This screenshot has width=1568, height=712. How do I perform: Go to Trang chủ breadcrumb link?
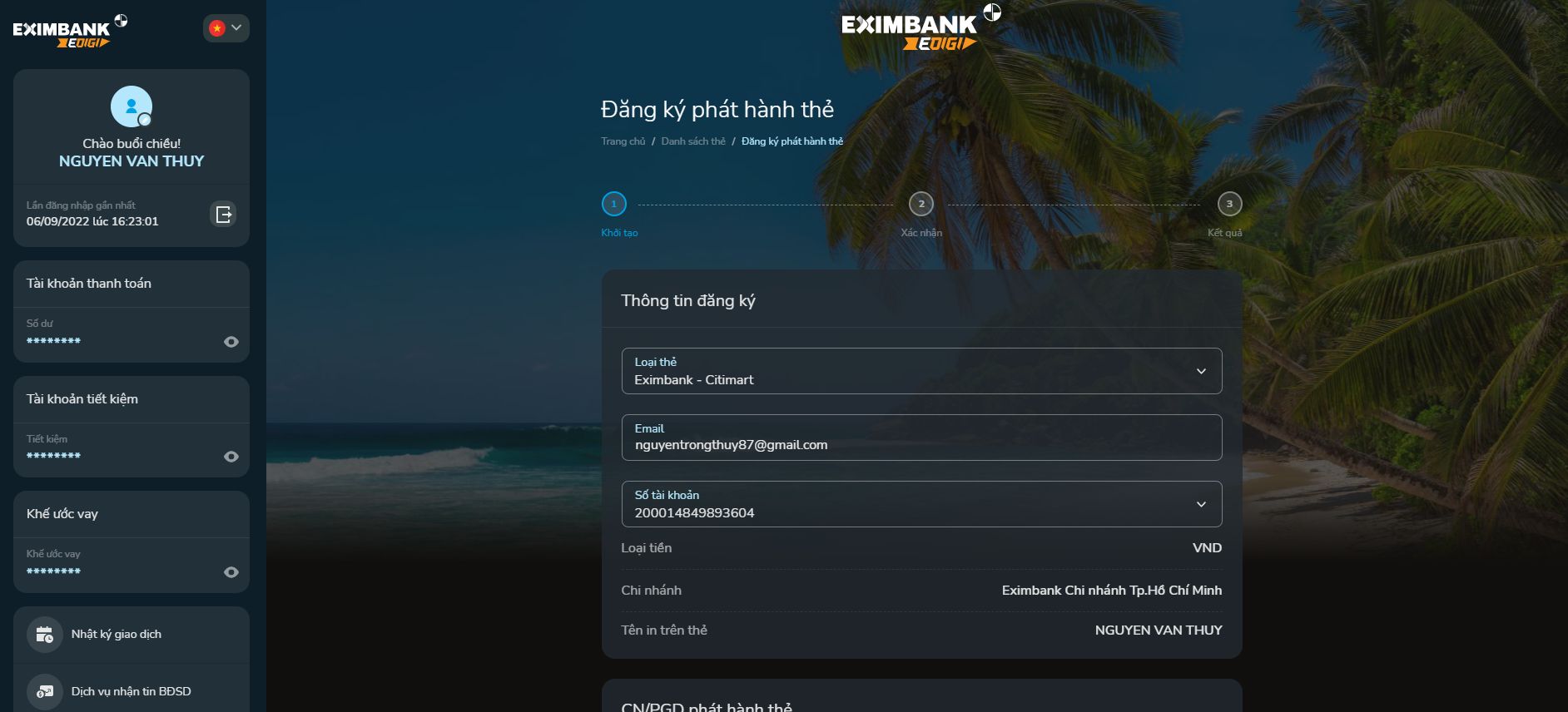coord(623,141)
